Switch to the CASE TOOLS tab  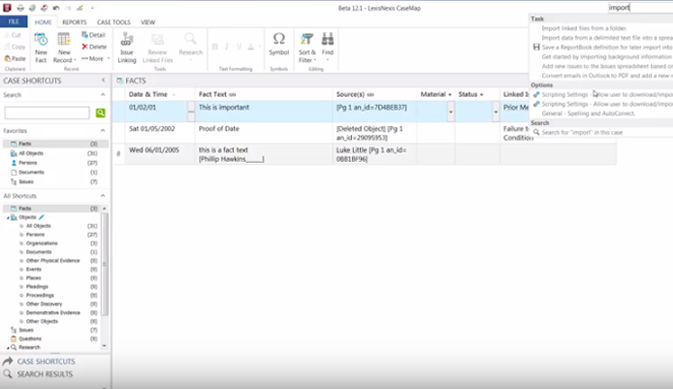(114, 22)
